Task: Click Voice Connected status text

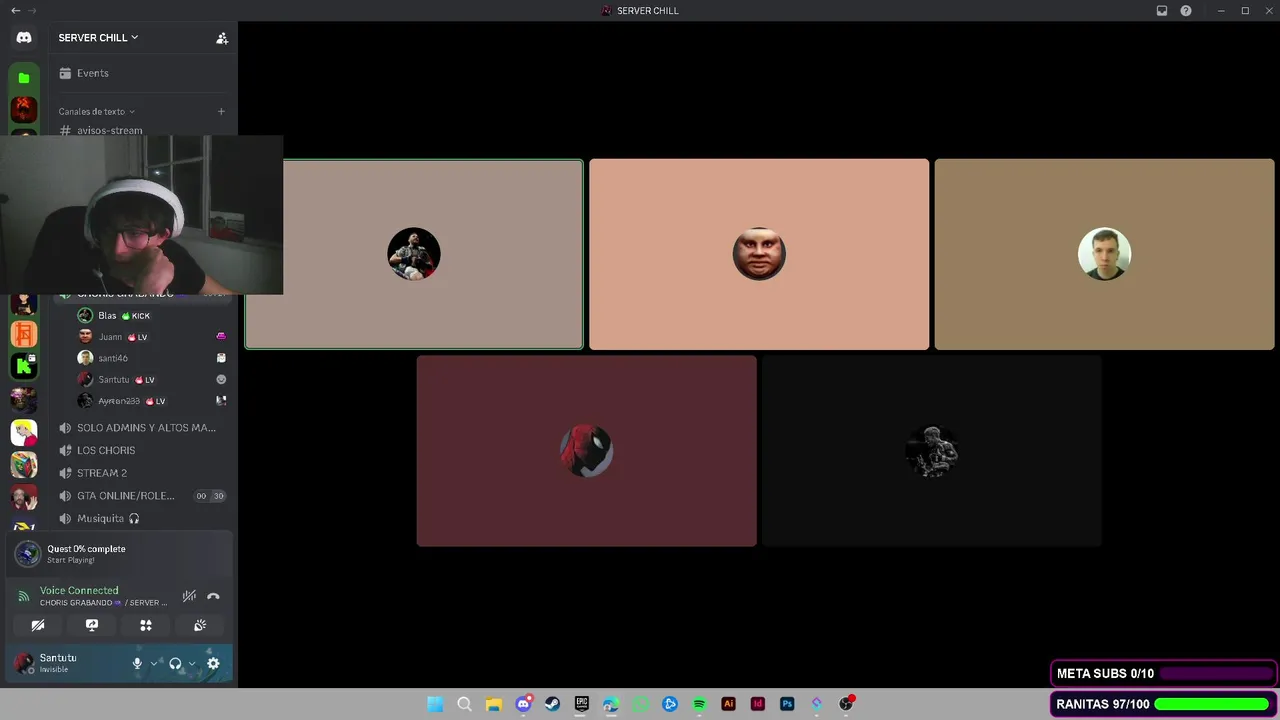Action: [79, 590]
